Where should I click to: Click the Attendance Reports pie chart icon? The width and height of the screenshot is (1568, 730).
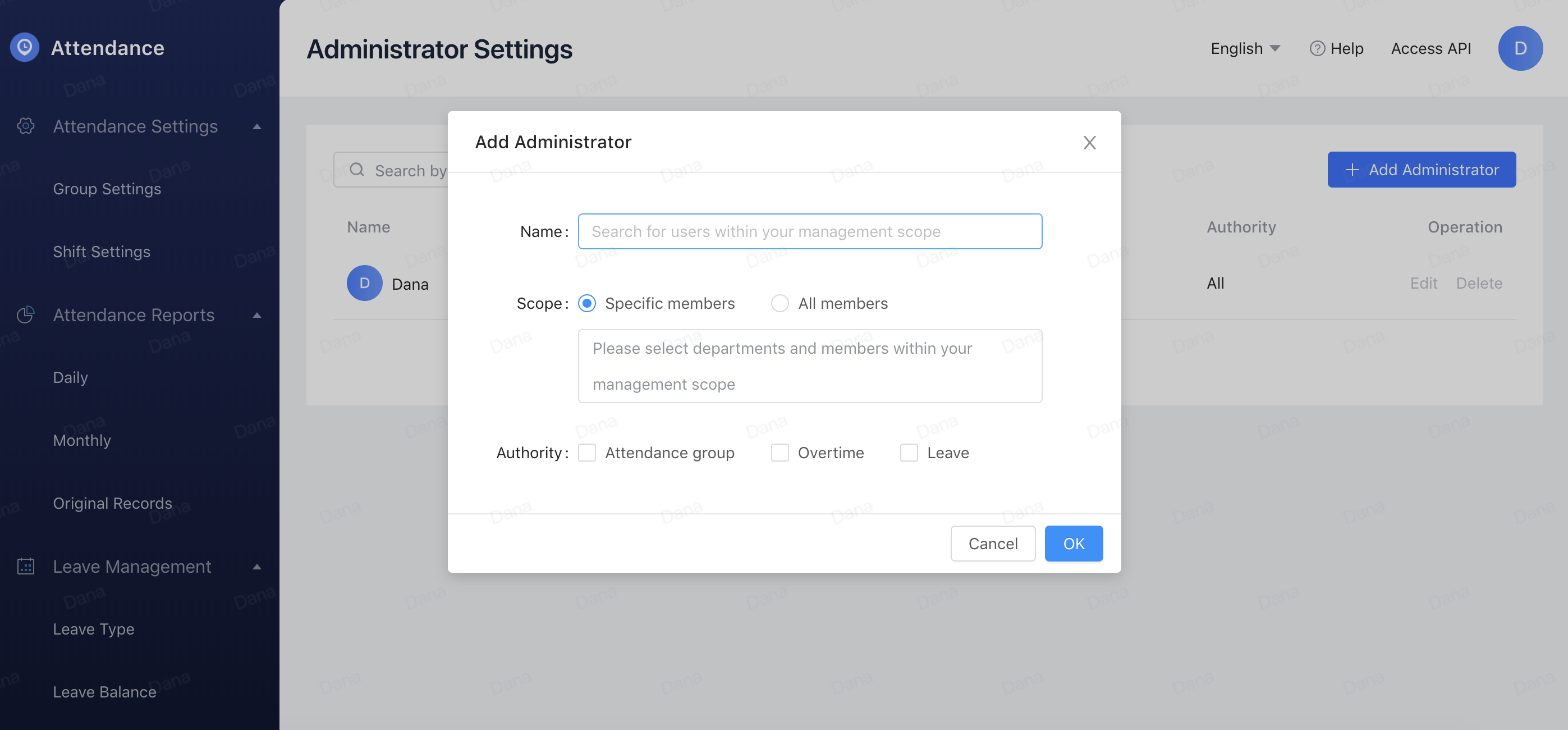click(26, 315)
